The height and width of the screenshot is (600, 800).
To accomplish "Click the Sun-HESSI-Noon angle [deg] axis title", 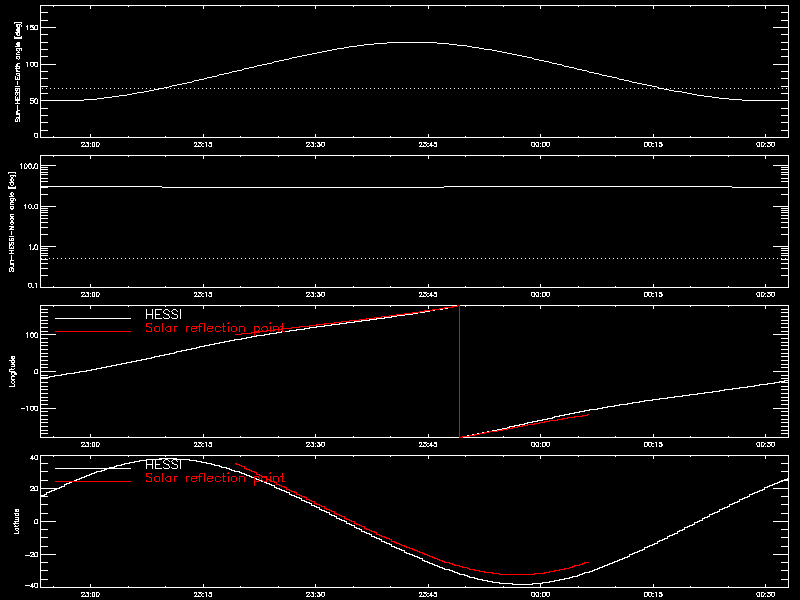I will tap(12, 221).
